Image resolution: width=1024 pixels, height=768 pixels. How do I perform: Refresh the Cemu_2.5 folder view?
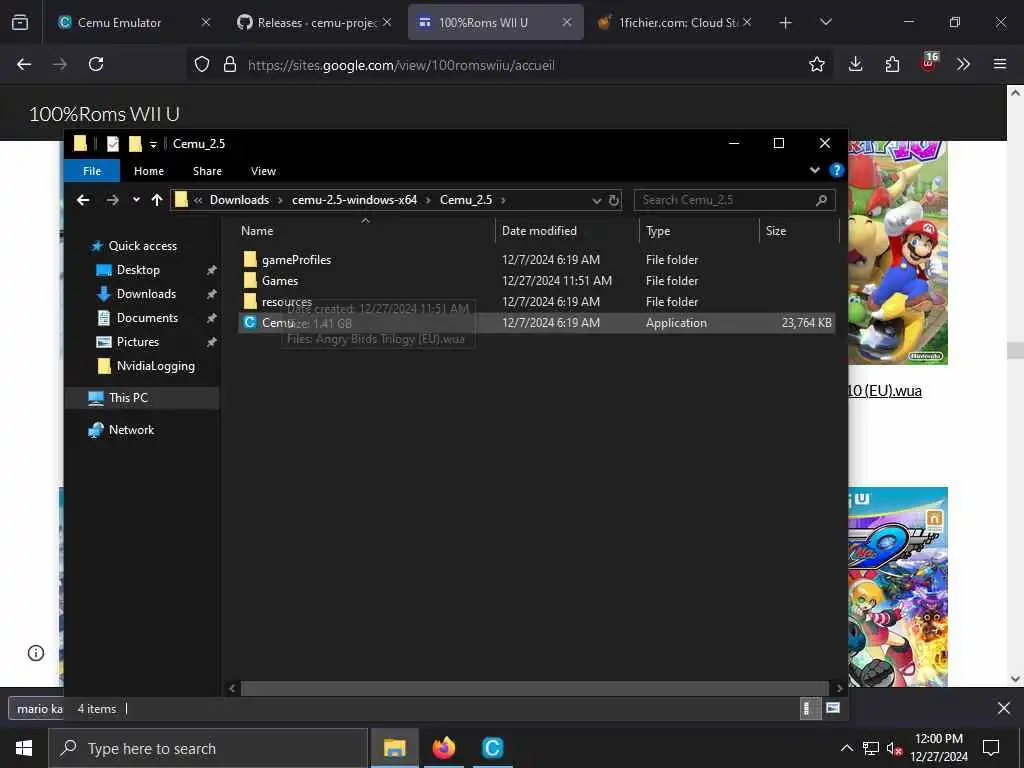[614, 200]
